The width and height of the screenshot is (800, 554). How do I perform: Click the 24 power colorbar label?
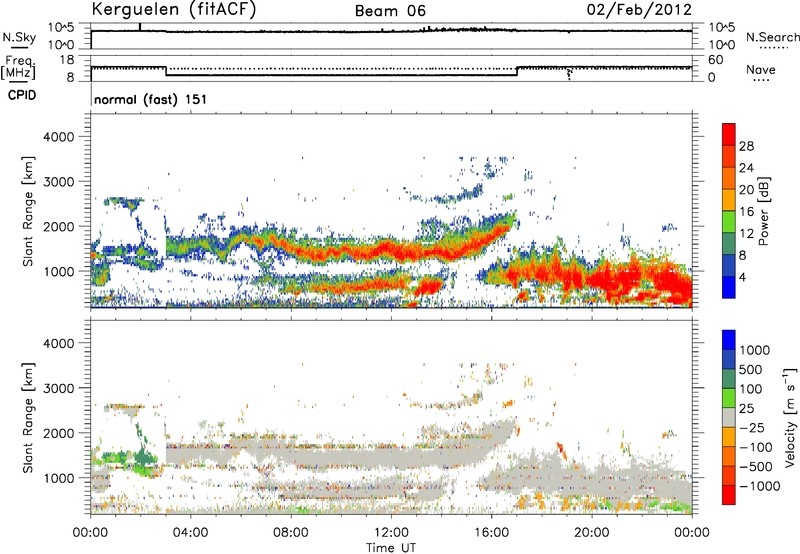[746, 168]
